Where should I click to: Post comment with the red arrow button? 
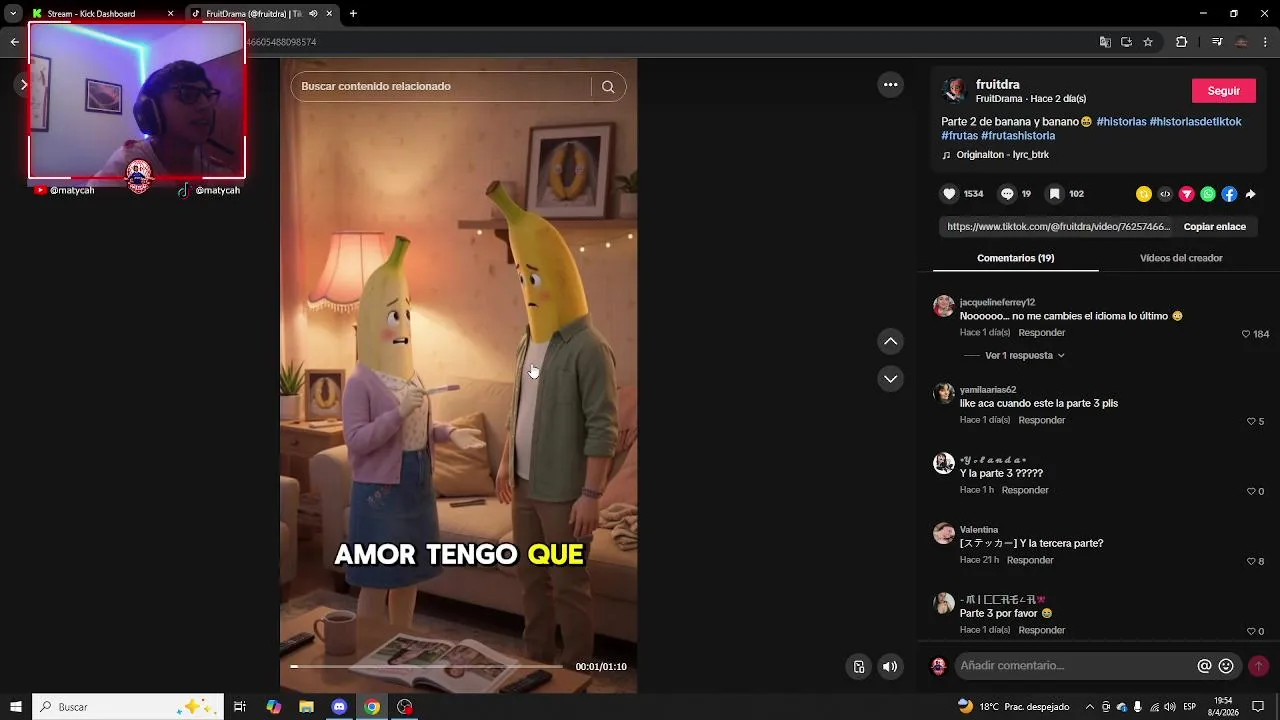click(1258, 666)
